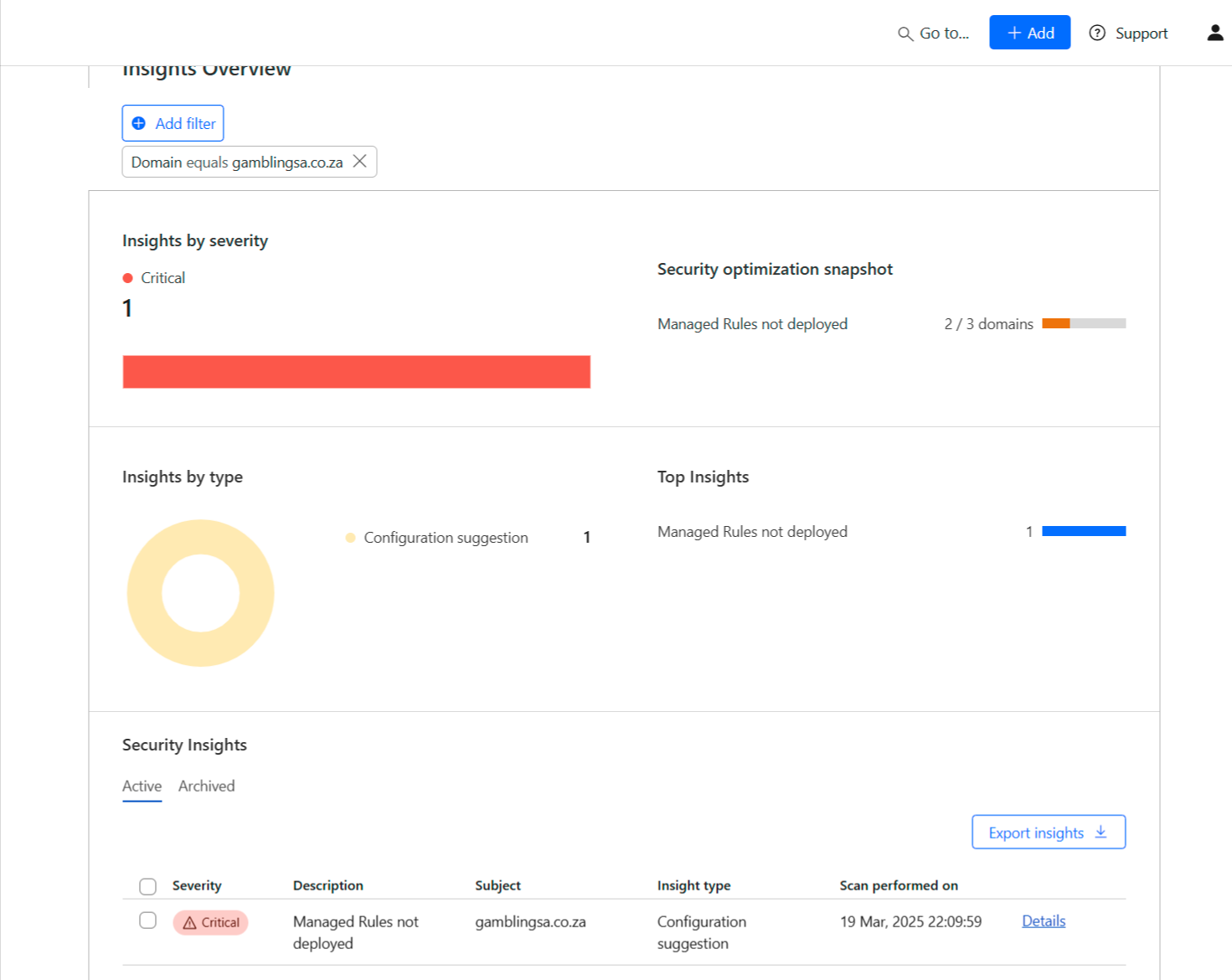
Task: Click the Support question mark icon
Action: pos(1096,34)
